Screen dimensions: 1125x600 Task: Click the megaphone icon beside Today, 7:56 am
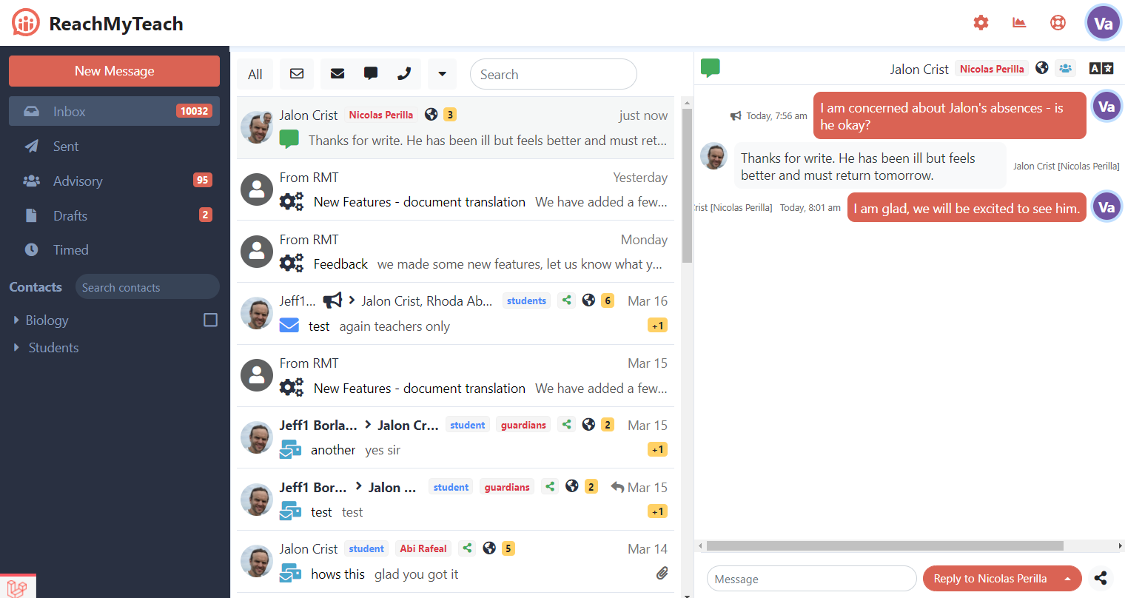[735, 116]
